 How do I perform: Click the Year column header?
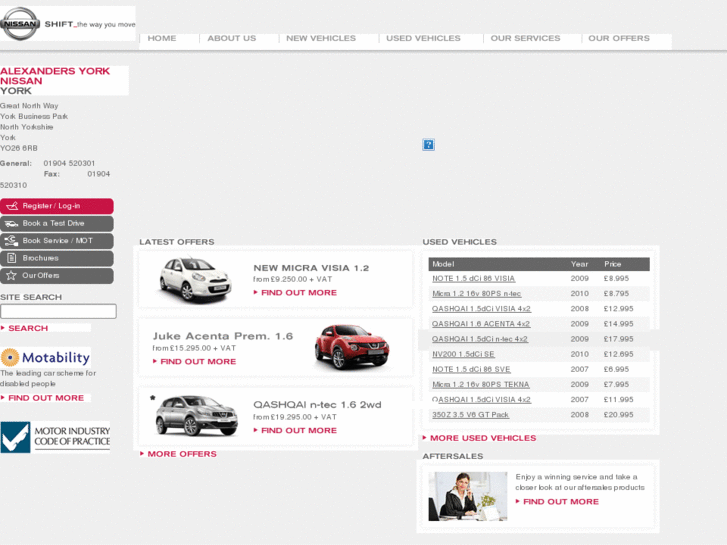tap(580, 264)
